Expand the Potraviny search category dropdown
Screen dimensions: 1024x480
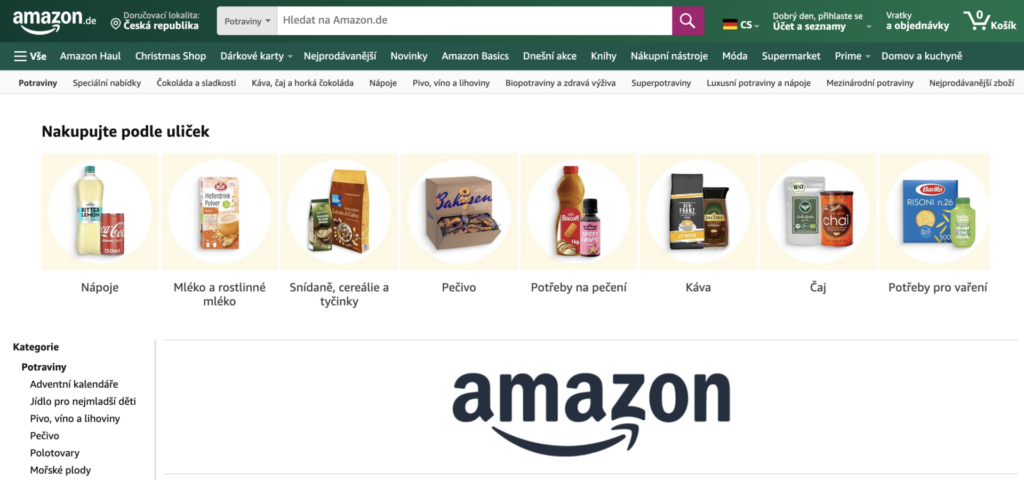tap(247, 21)
